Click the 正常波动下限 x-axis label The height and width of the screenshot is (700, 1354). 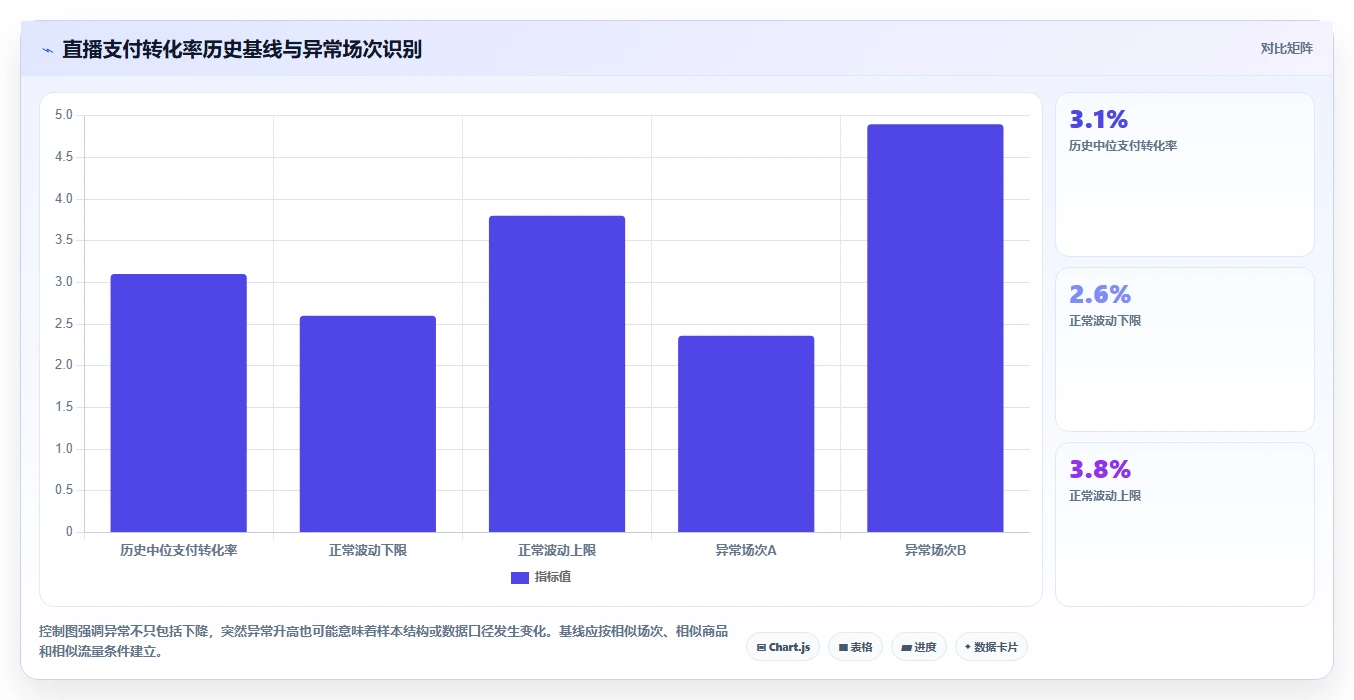tap(367, 550)
